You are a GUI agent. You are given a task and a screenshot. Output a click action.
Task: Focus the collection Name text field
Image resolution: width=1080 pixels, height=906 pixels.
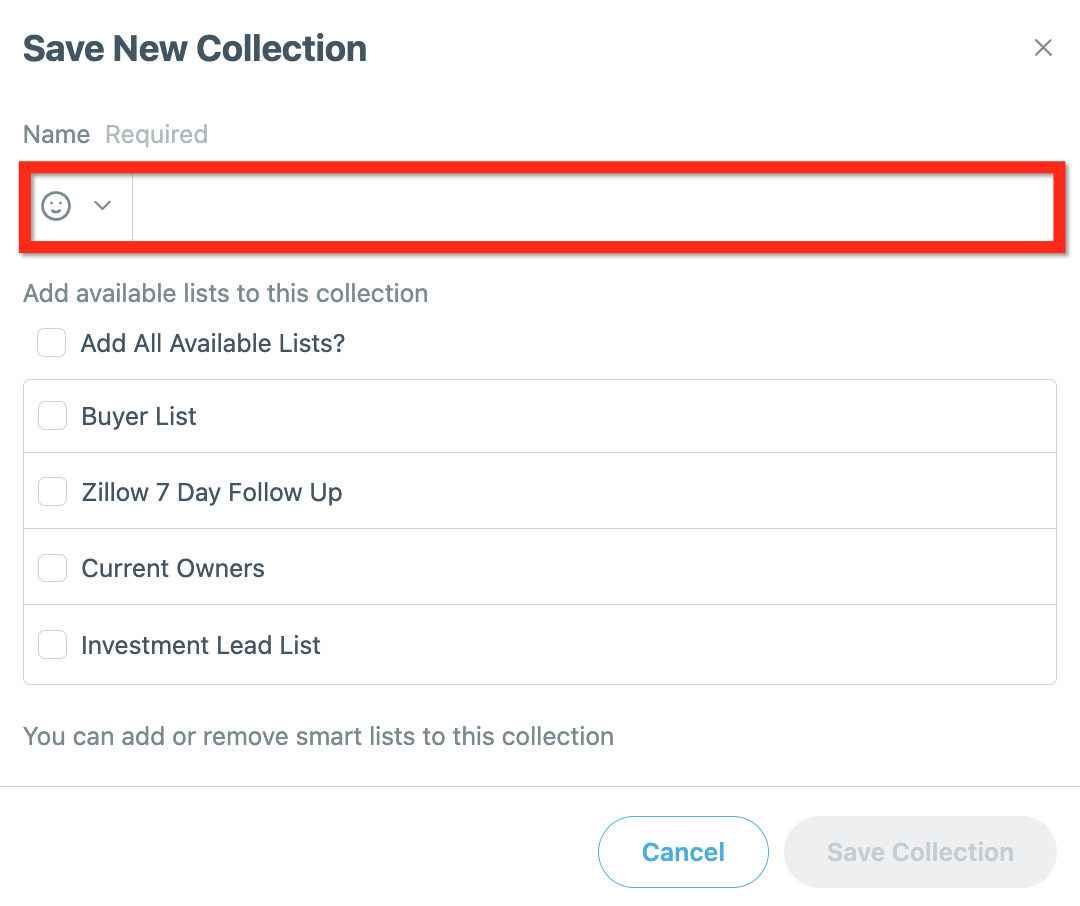[592, 207]
